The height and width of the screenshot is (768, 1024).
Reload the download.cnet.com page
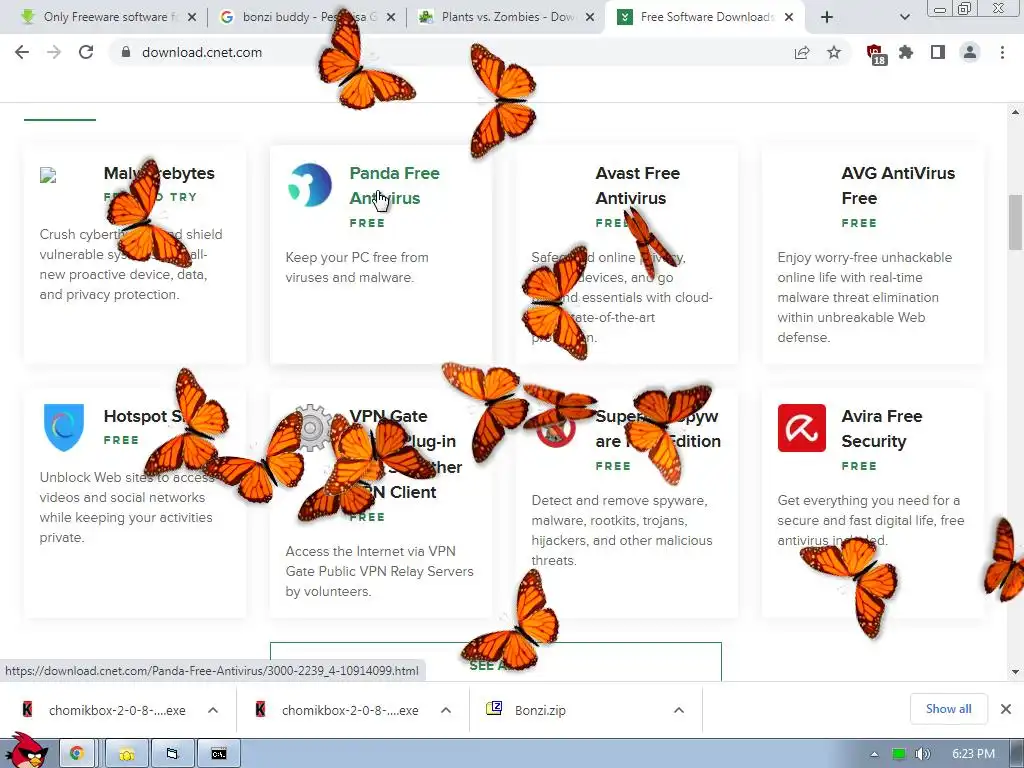coord(86,52)
